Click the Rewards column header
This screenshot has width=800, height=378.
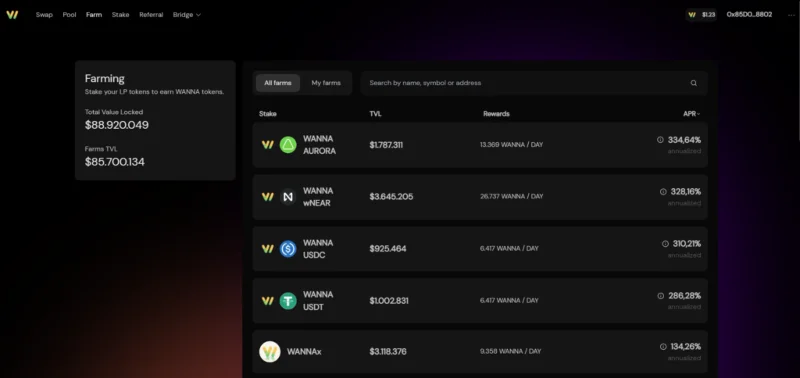tap(496, 114)
